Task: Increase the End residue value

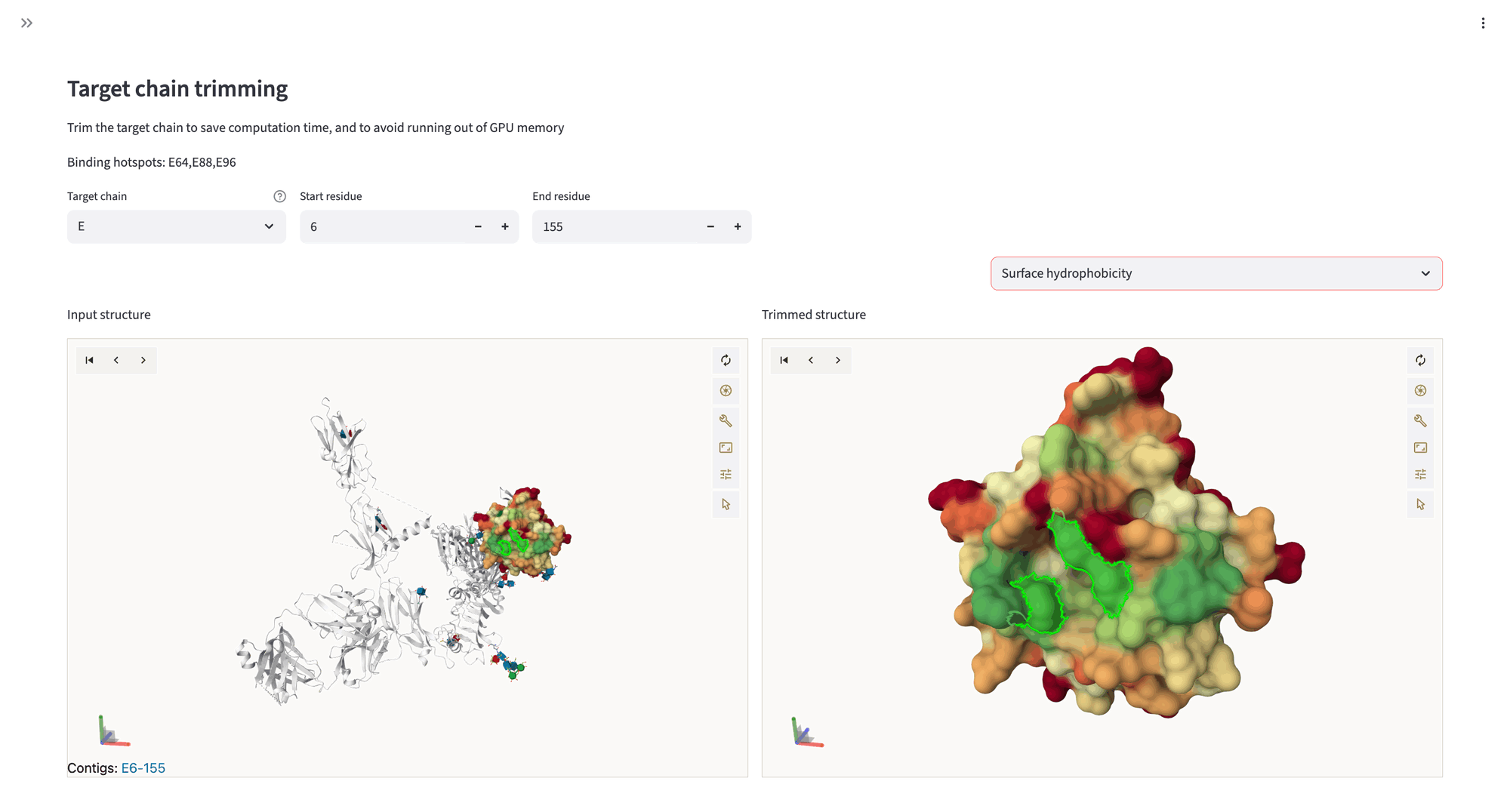Action: 738,226
